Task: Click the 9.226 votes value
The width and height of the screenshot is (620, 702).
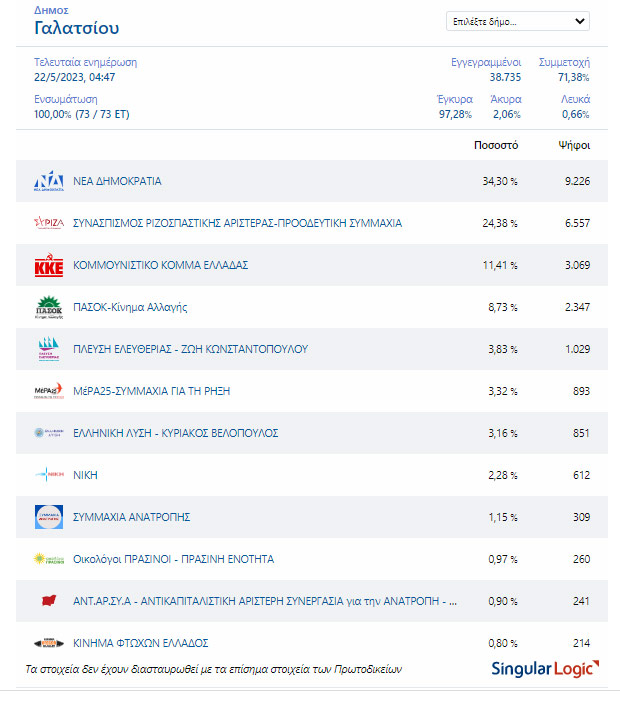Action: click(577, 181)
